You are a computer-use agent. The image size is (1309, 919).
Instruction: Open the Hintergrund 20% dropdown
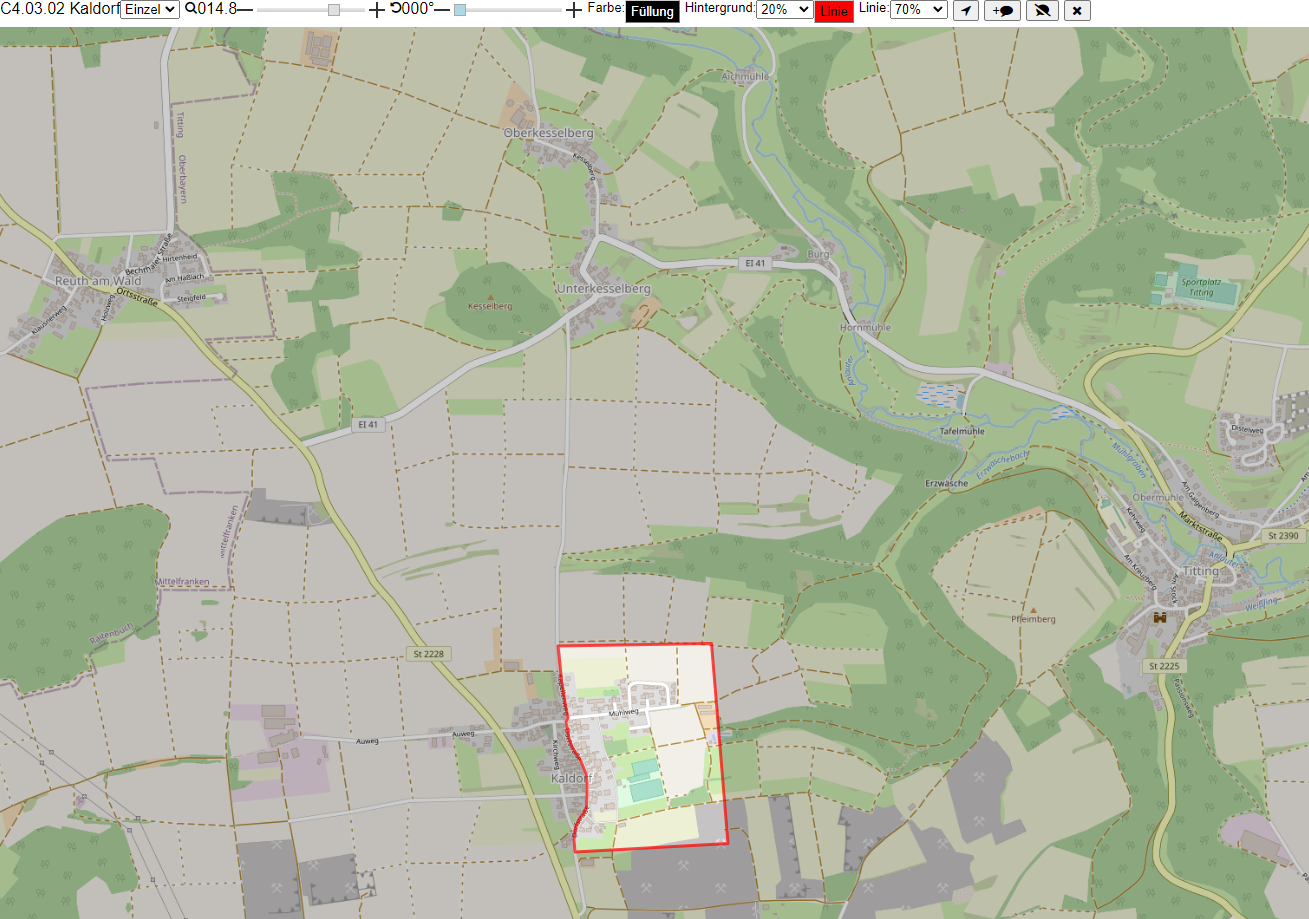tap(784, 9)
